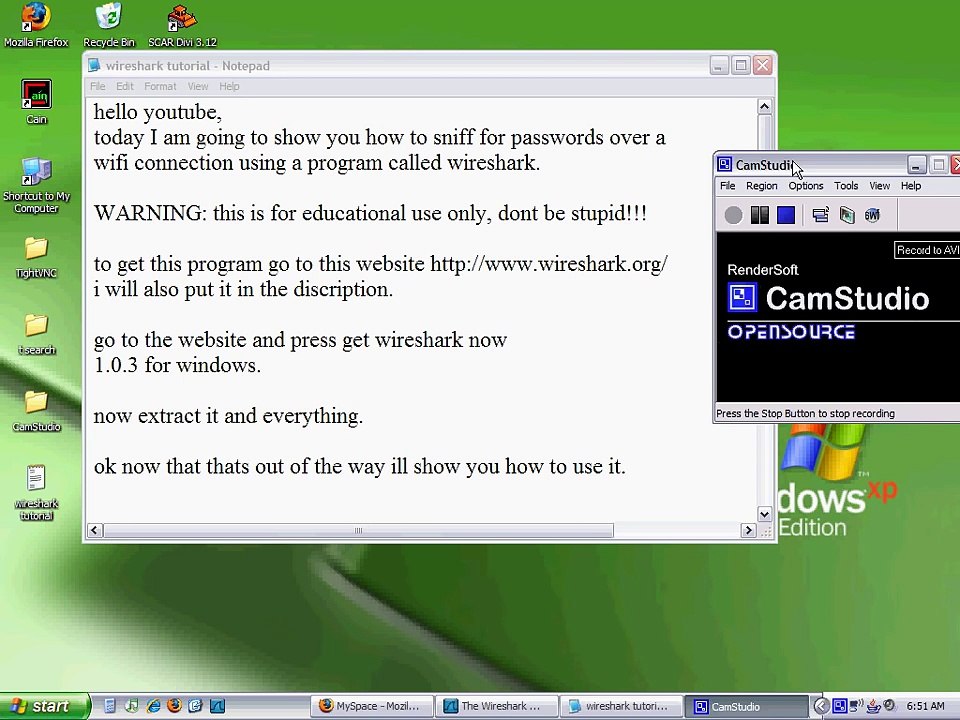
Task: Open CamStudio Help menu
Action: tap(911, 186)
